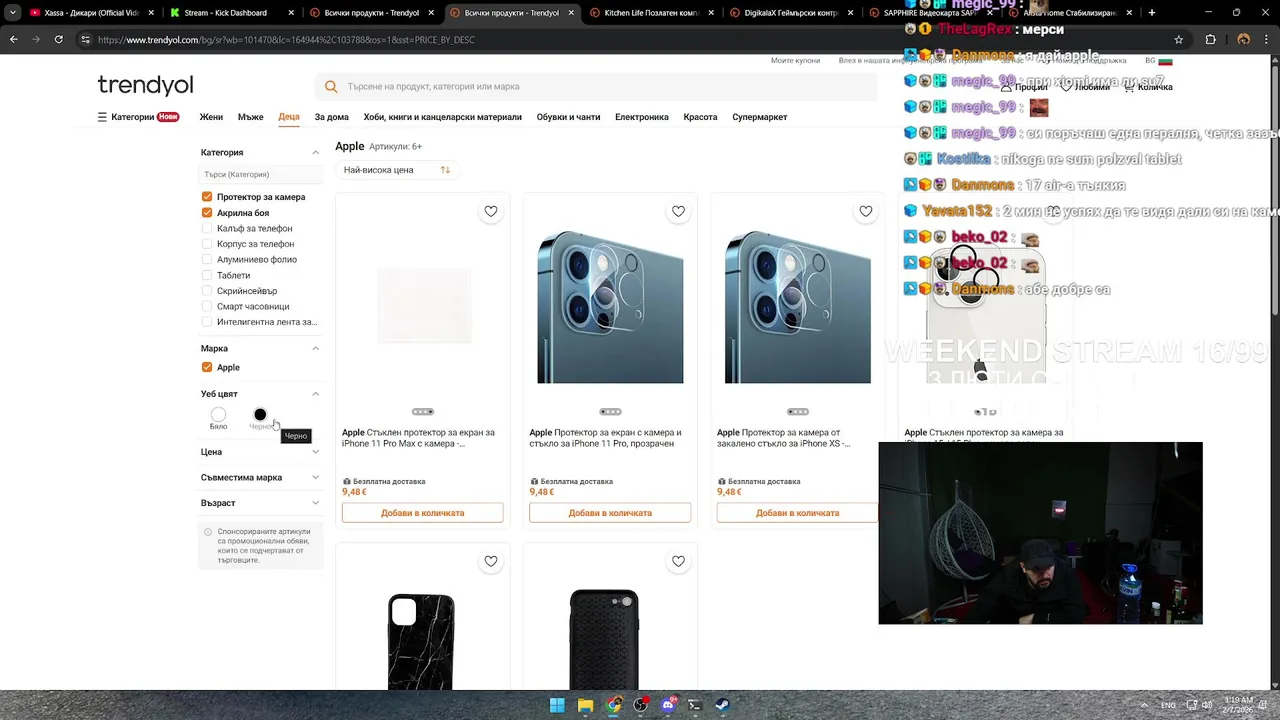Open Windows Start menu
Viewport: 1280px width, 720px height.
point(557,705)
